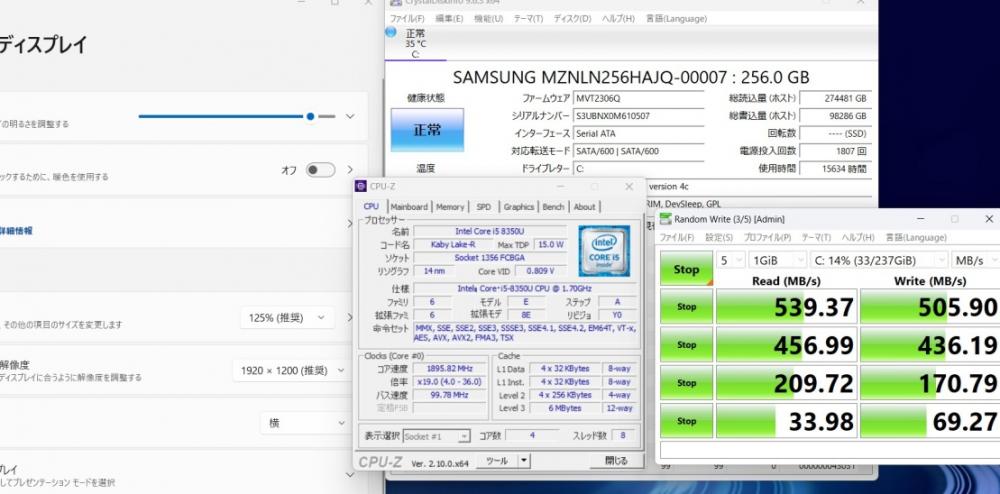Switch to the About tab in CPU-Z
1000x494 pixels.
[x=584, y=207]
